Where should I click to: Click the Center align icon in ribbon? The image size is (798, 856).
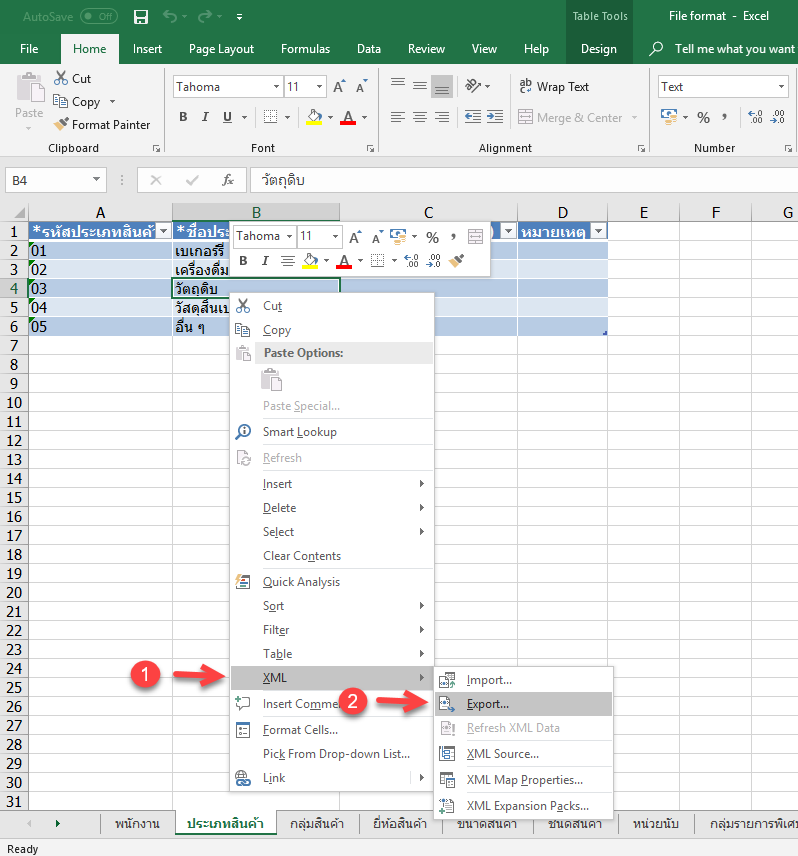point(420,117)
